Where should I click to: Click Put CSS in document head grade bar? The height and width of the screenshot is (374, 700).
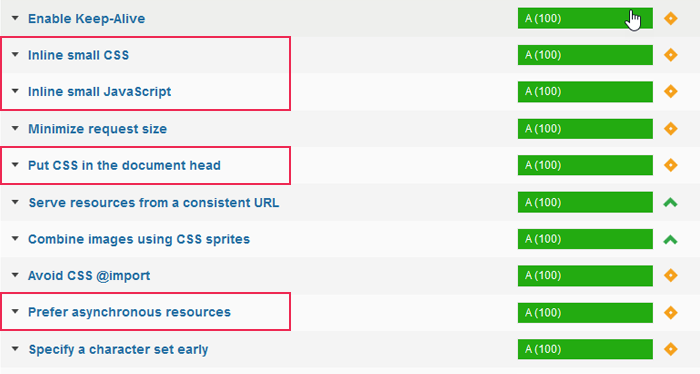pyautogui.click(x=585, y=165)
